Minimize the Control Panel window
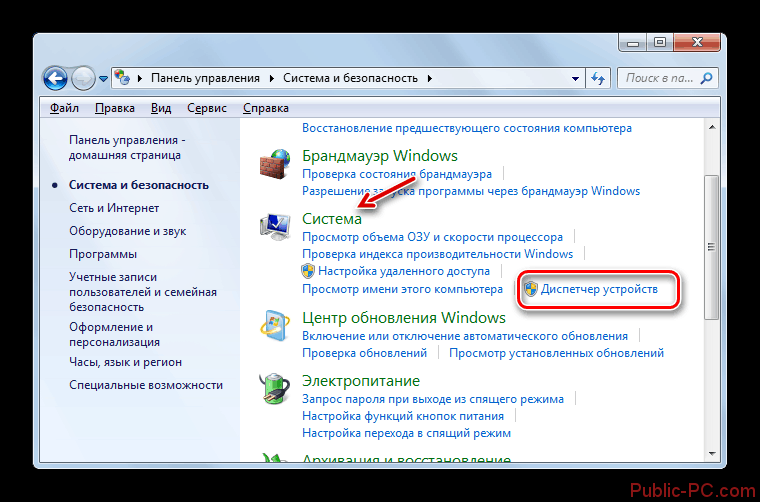 [633, 43]
